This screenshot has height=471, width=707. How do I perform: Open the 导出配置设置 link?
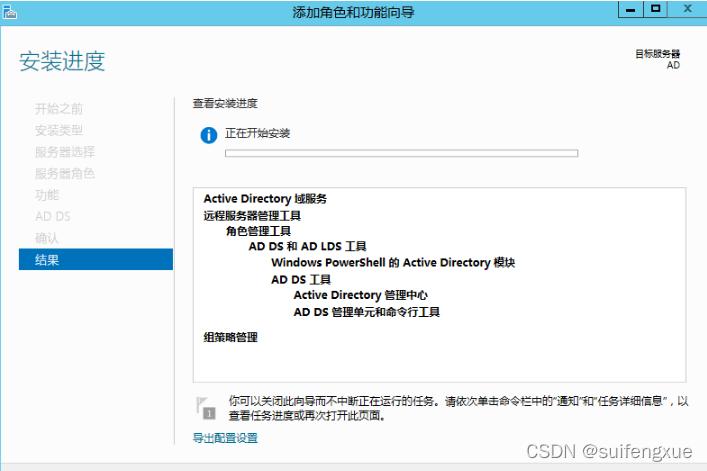pyautogui.click(x=225, y=438)
